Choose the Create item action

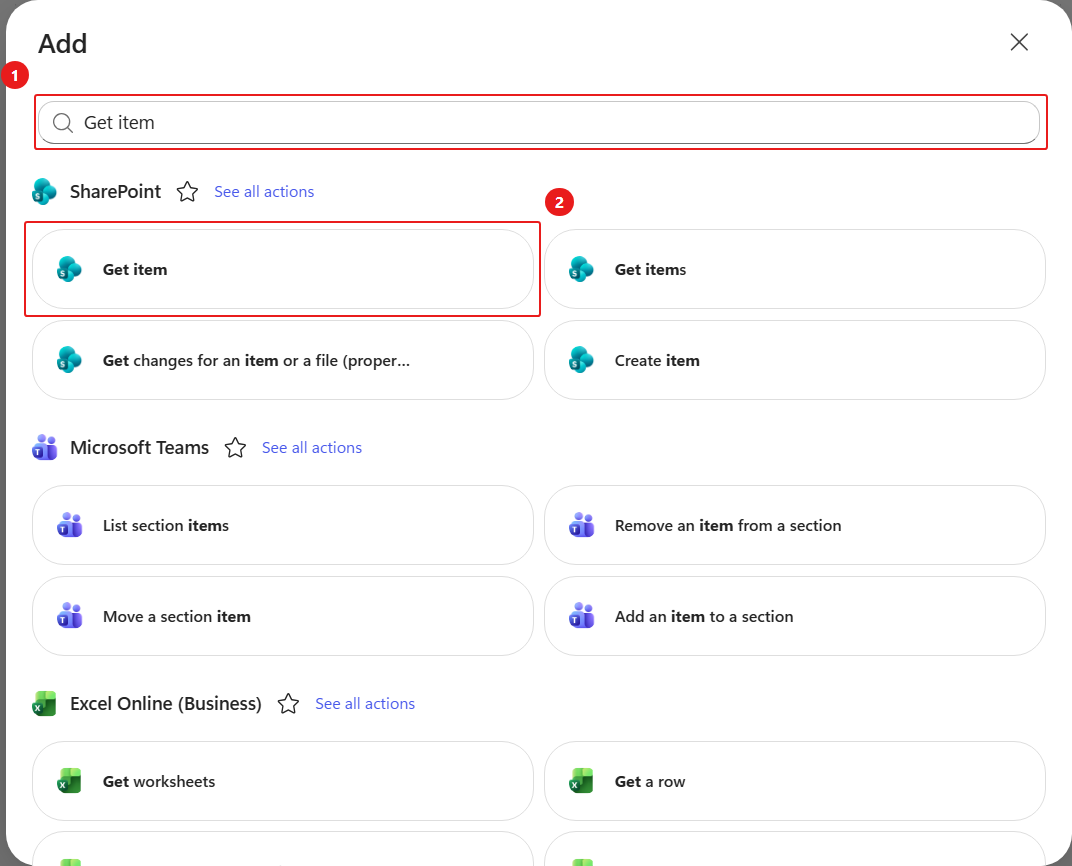pyautogui.click(x=794, y=360)
